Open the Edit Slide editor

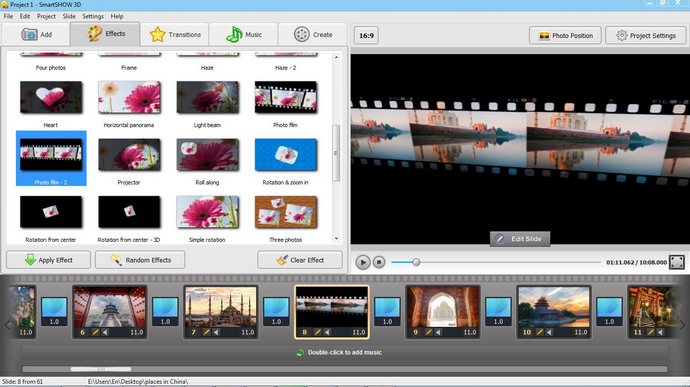(520, 239)
